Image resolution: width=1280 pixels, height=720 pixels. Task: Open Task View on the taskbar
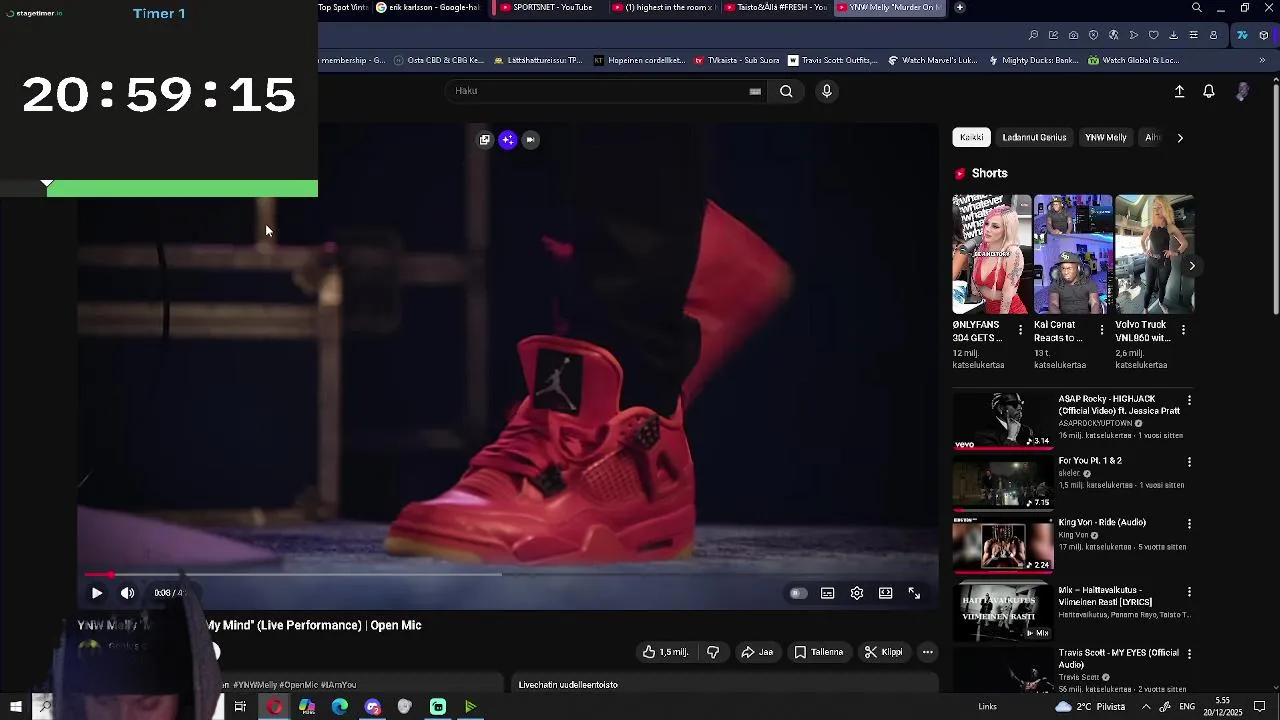[x=240, y=707]
